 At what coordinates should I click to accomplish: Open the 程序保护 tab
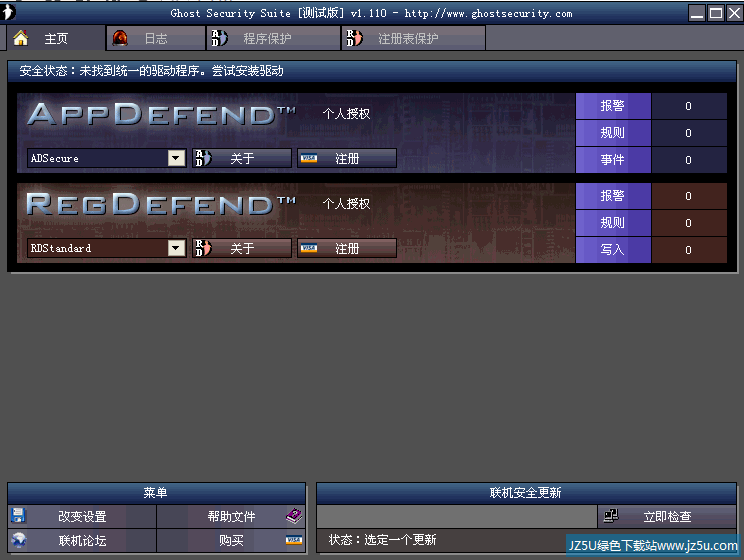pos(273,38)
